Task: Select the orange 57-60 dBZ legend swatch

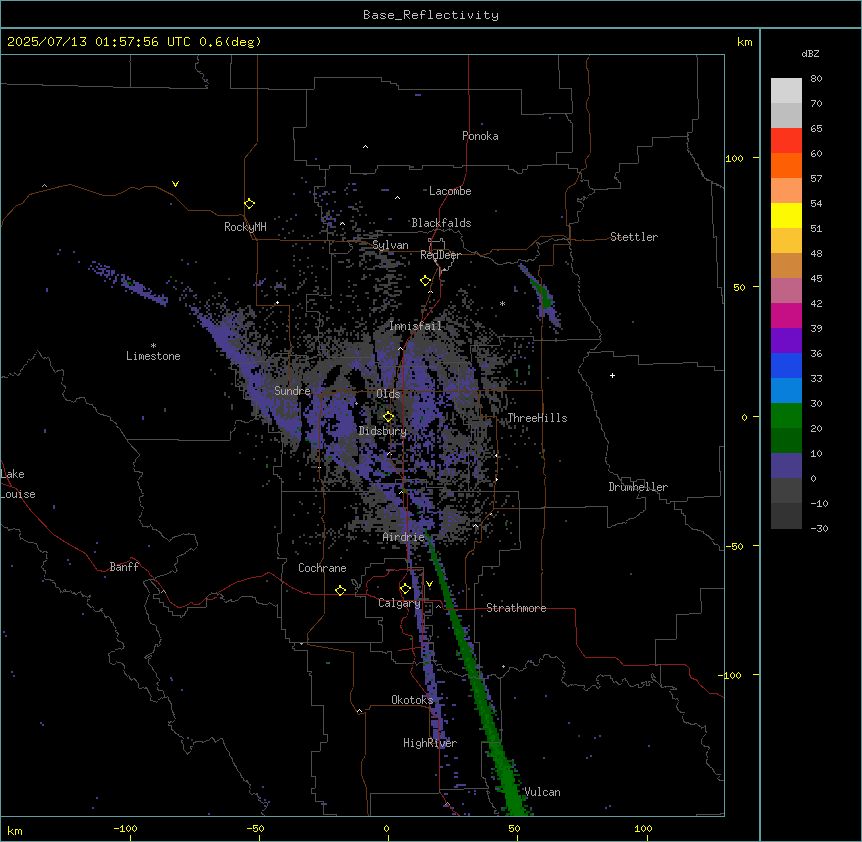Action: pos(786,165)
